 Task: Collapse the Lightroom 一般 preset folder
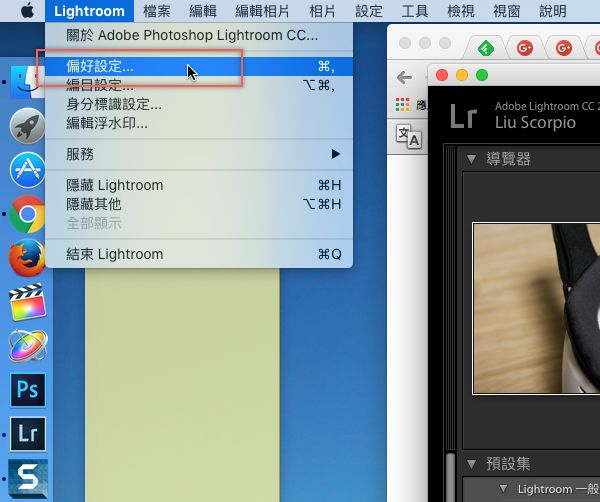coord(504,489)
